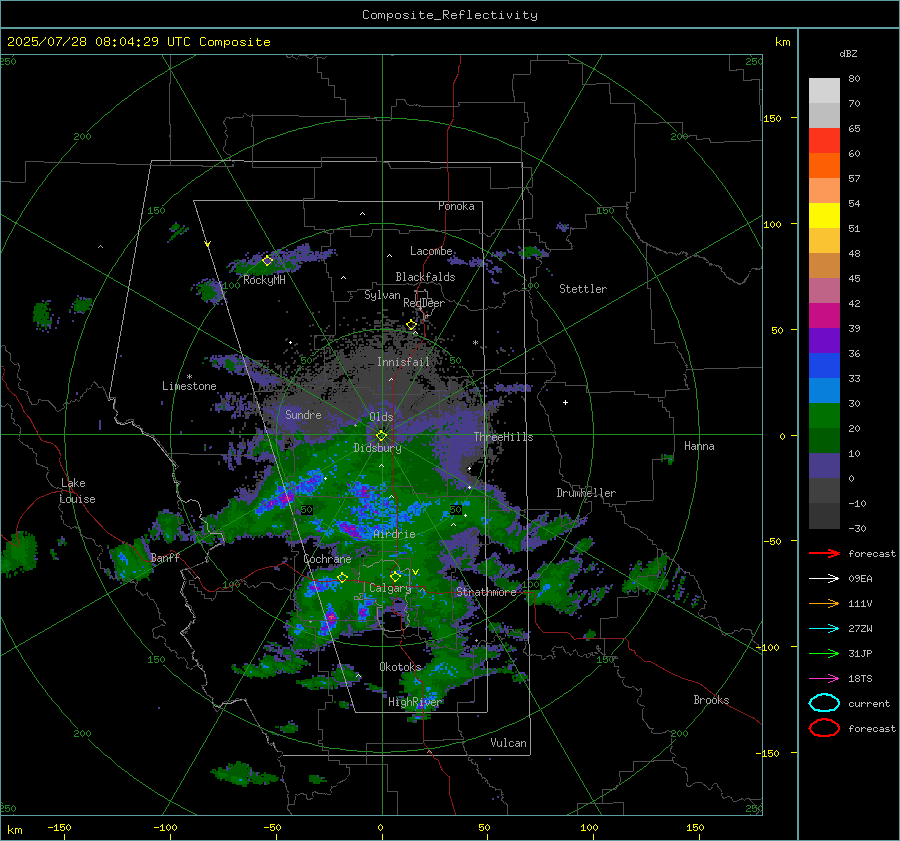Click the 'Drumheller' city label
This screenshot has width=900, height=841.
point(586,493)
